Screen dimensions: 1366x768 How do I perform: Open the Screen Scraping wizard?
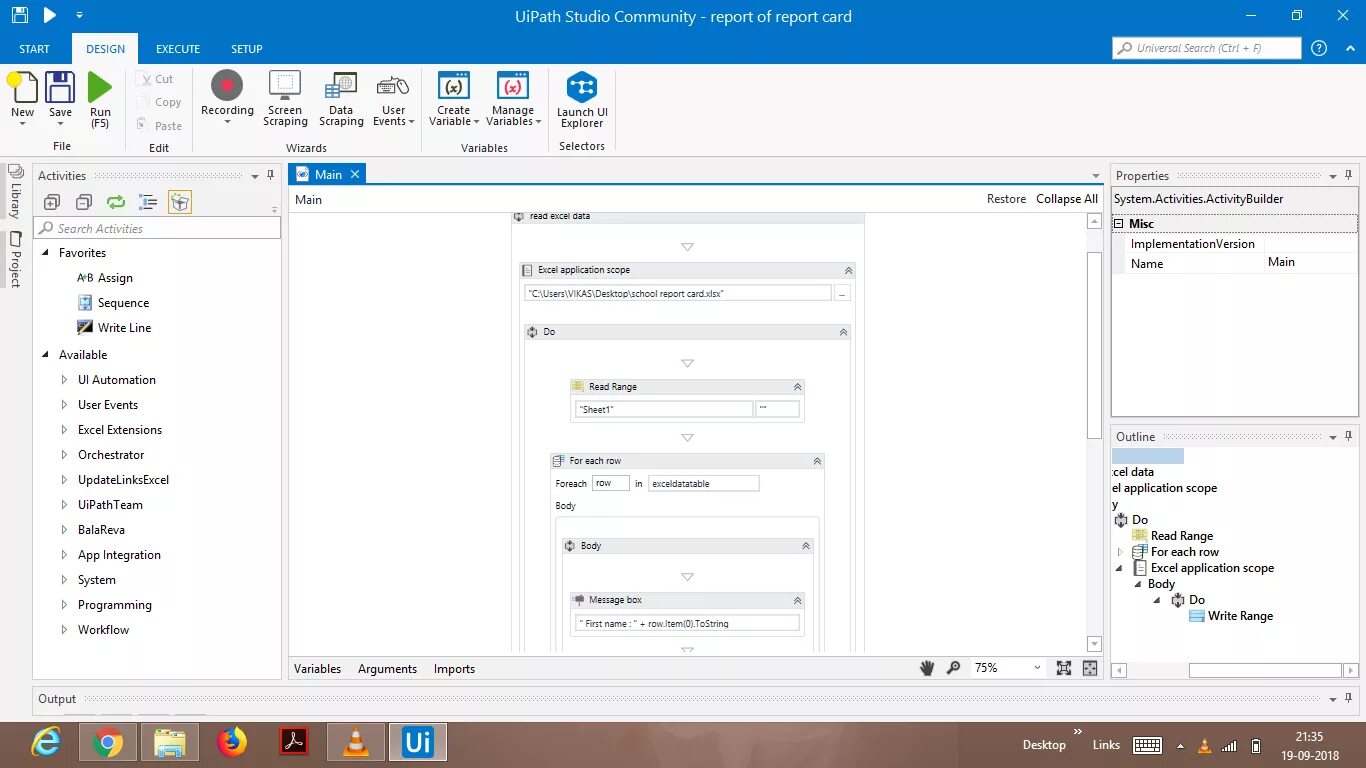[x=285, y=99]
